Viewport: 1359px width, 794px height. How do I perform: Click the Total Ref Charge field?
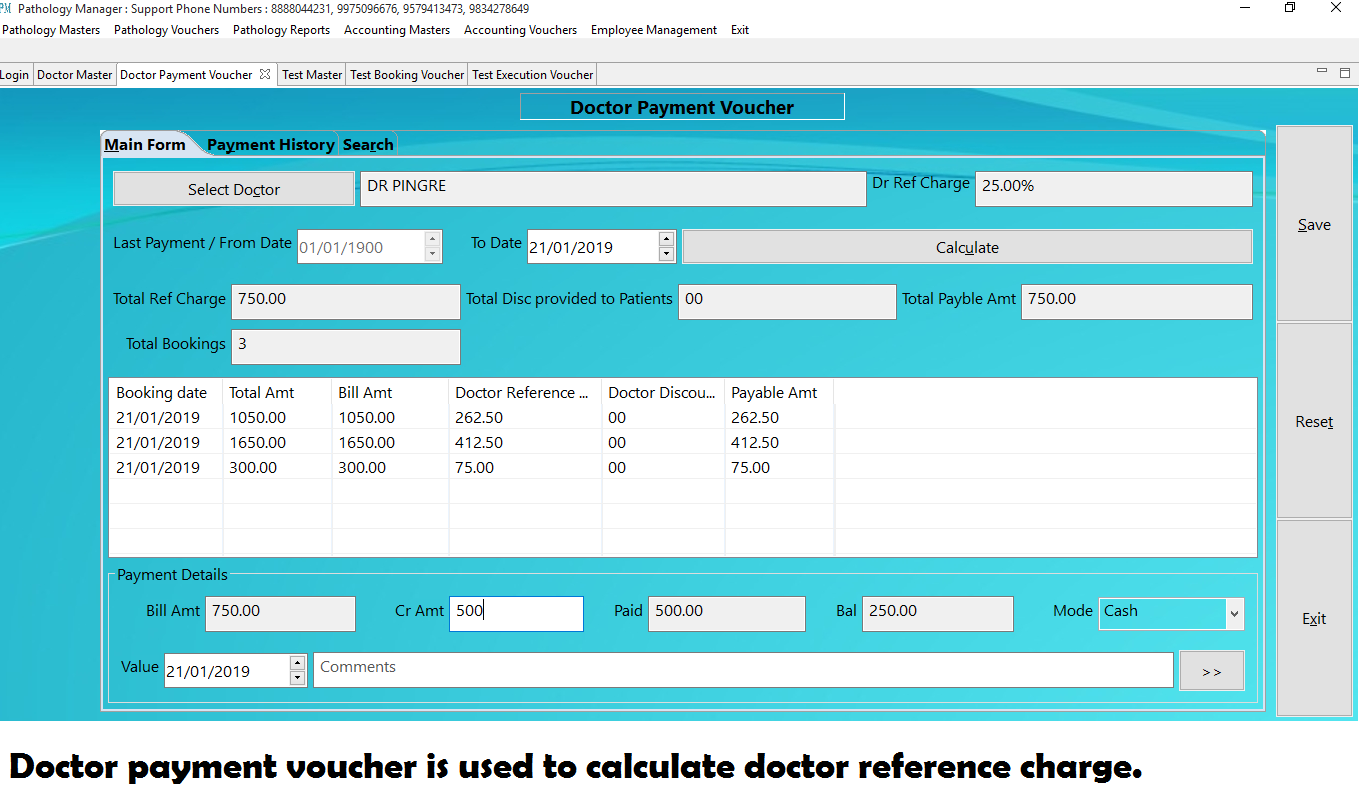tap(346, 302)
